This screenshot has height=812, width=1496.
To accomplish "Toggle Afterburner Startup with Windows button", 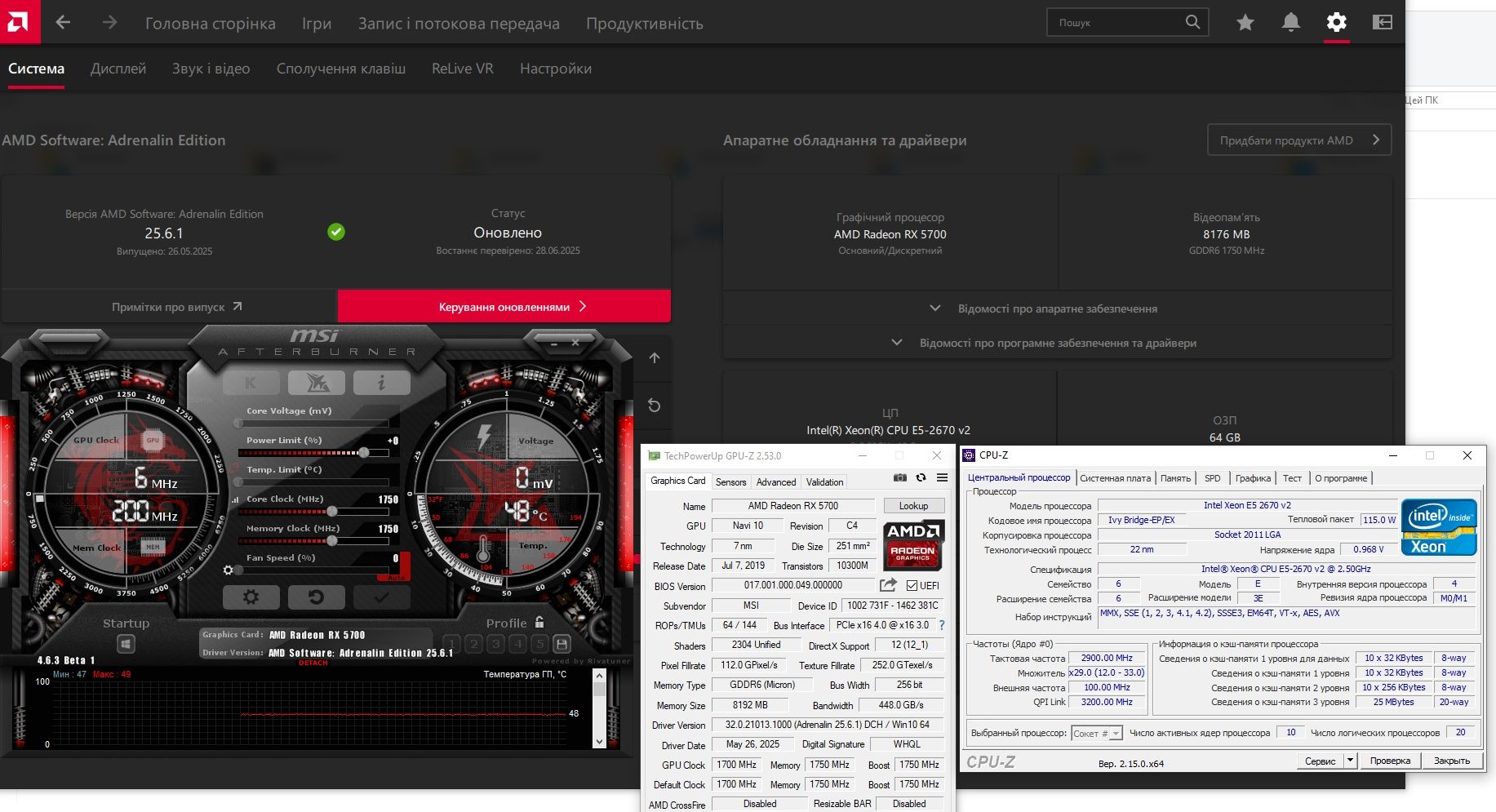I will [126, 644].
